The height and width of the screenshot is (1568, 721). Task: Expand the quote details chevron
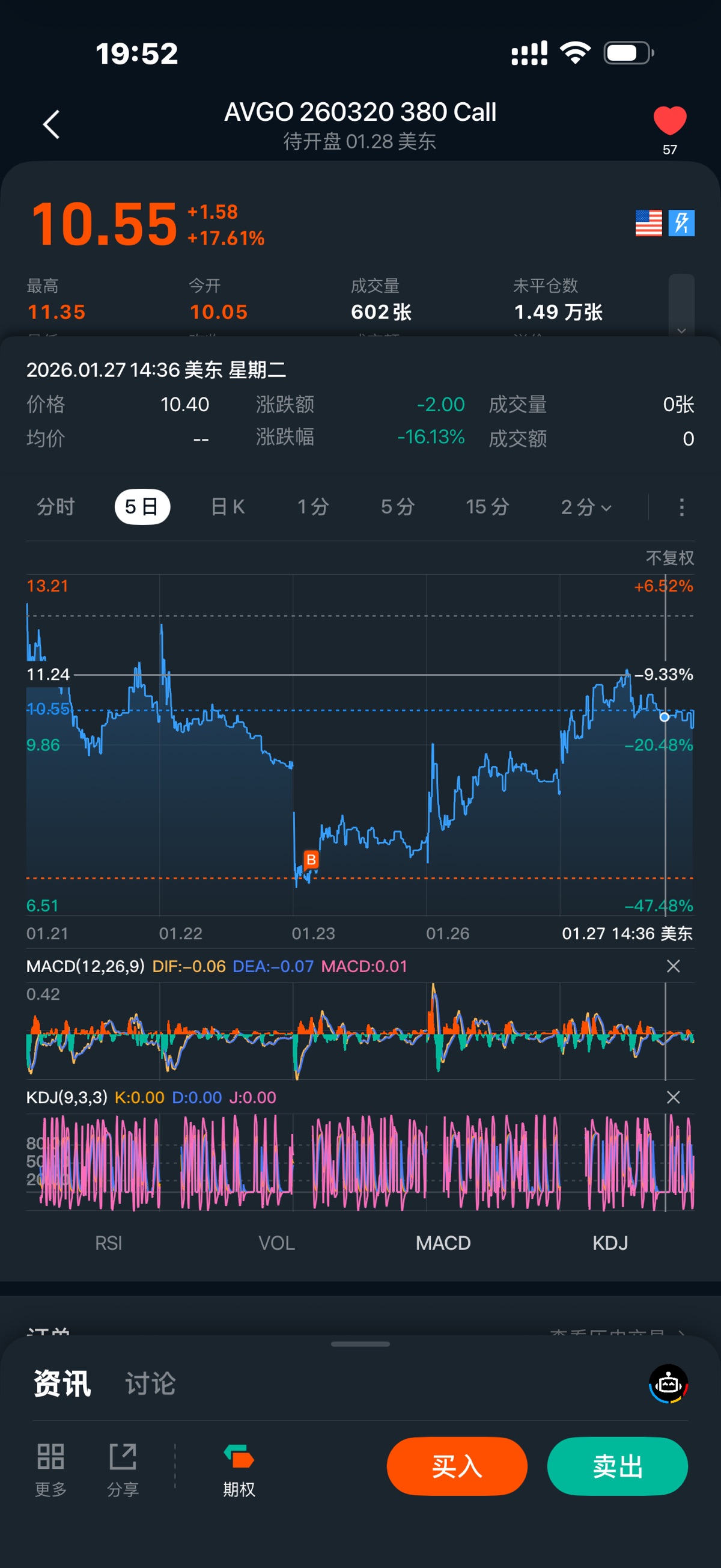[x=681, y=330]
